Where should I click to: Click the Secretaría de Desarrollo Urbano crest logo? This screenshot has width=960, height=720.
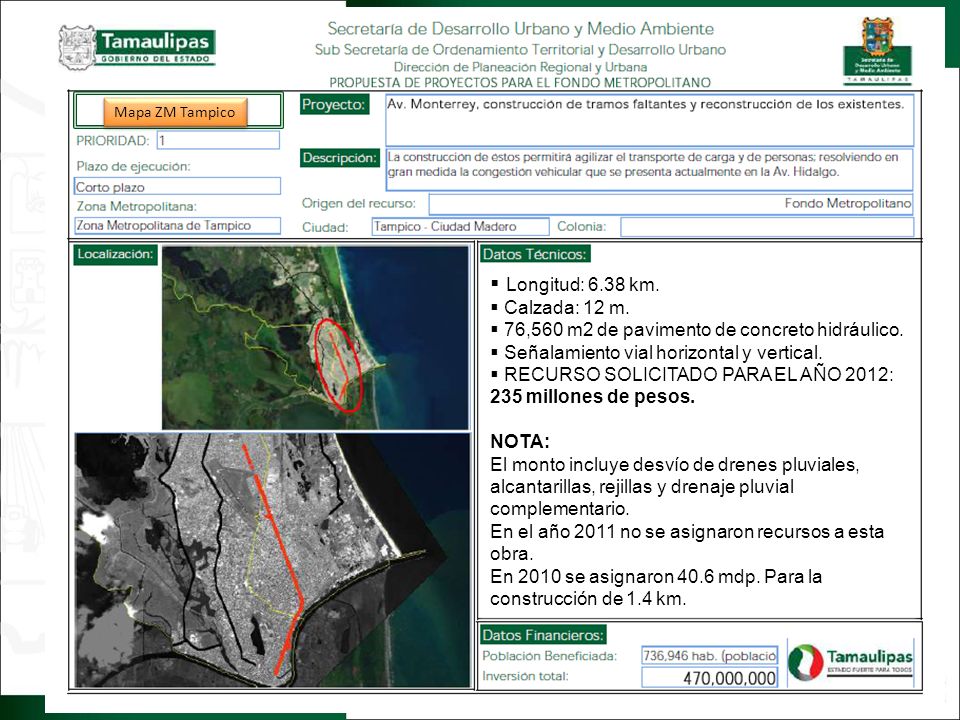click(x=877, y=50)
